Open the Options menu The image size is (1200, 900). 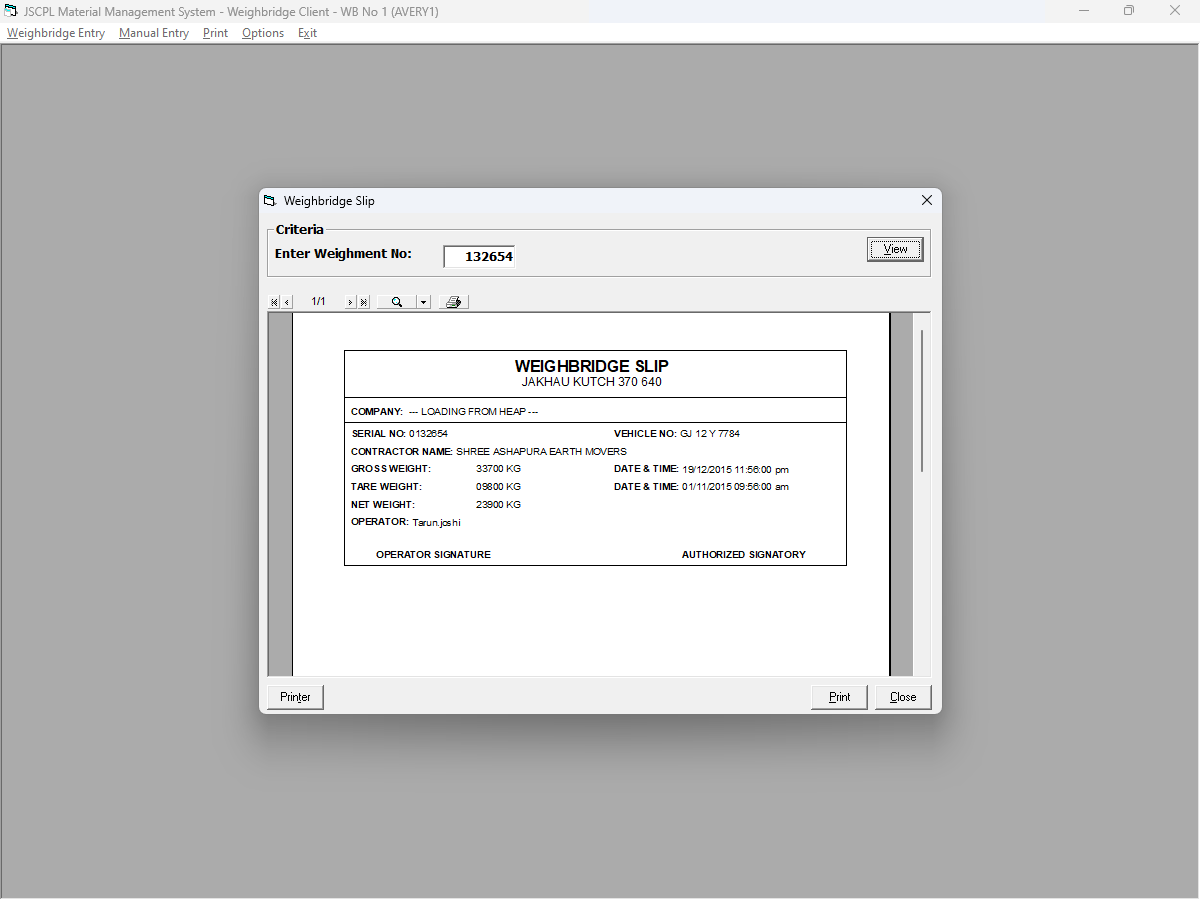262,33
